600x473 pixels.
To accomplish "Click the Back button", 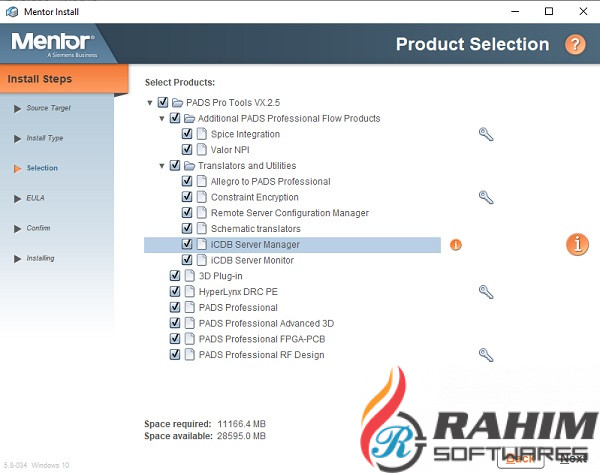I will tap(520, 459).
